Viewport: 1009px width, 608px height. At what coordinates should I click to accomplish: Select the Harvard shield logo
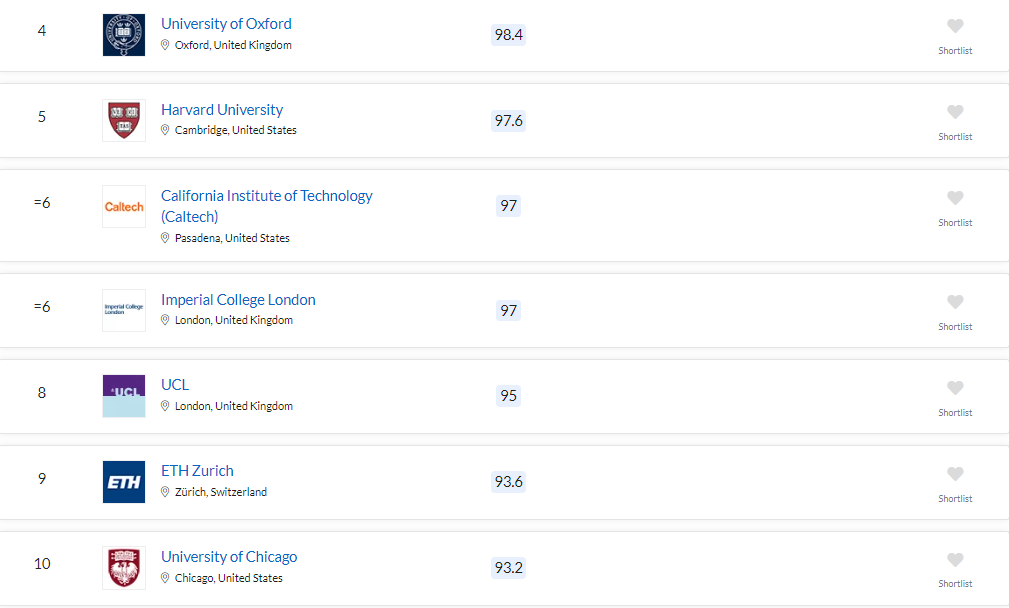[124, 120]
